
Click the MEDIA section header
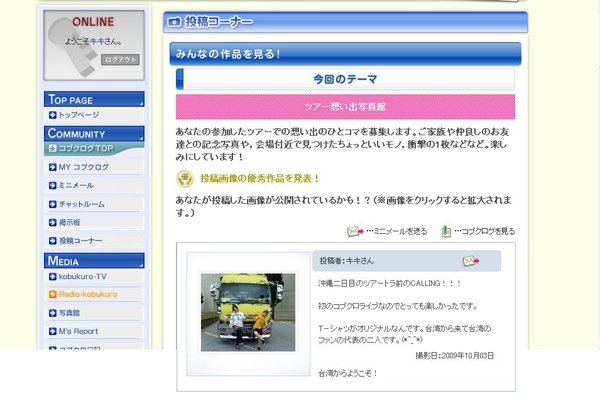[94, 261]
